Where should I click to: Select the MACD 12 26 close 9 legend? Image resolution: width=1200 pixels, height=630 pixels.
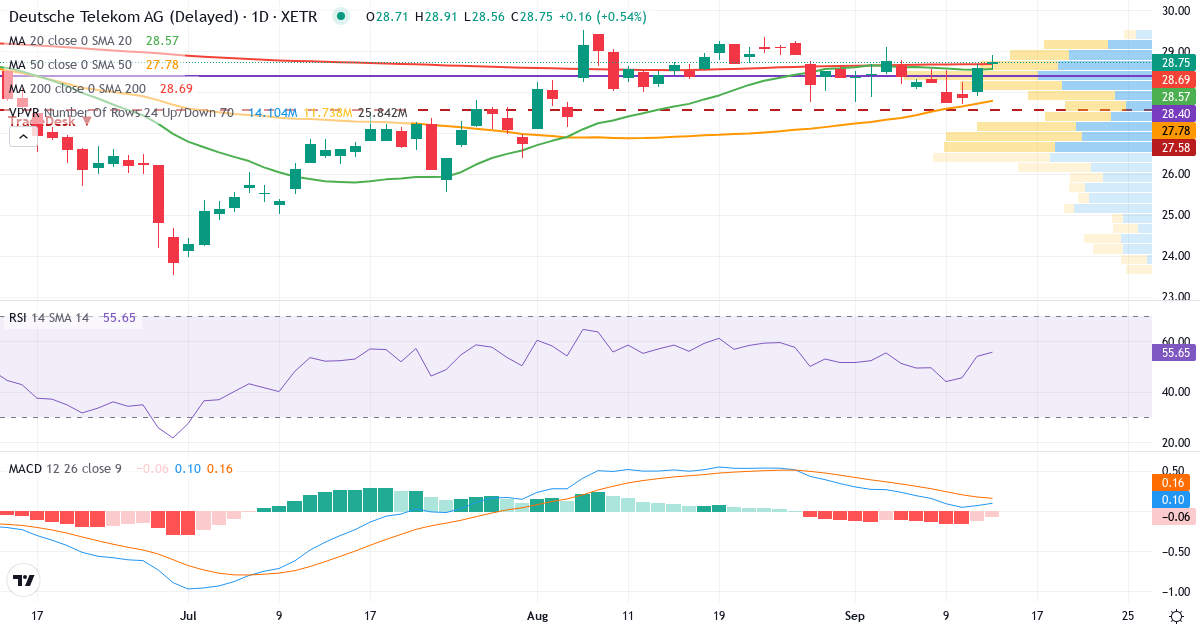(x=65, y=468)
